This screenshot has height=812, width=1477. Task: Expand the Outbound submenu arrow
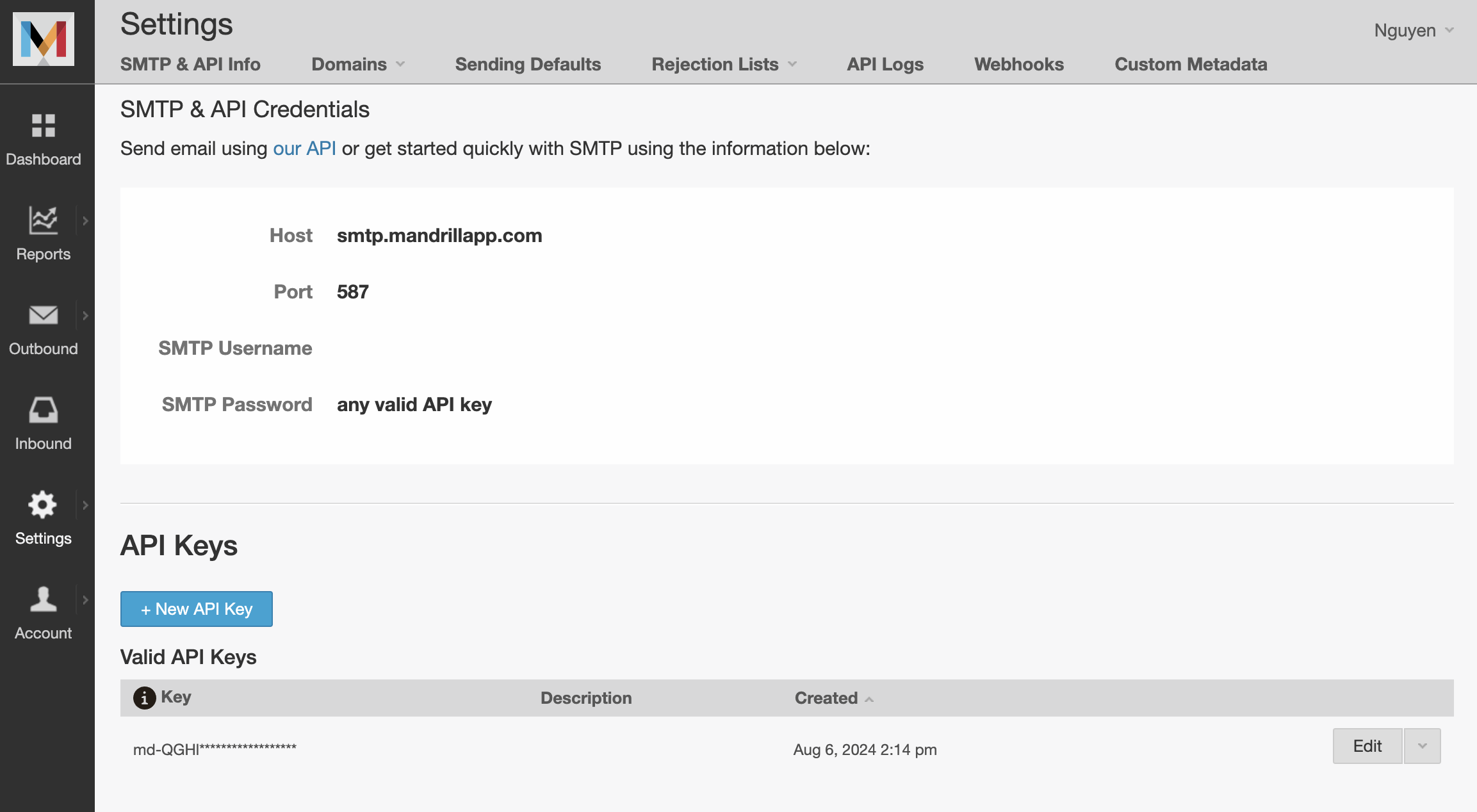point(85,316)
